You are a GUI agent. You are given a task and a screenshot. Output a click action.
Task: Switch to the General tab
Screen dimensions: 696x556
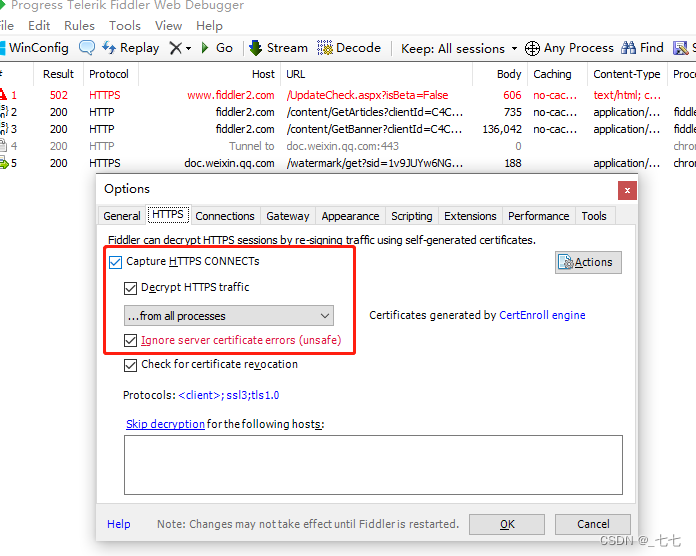122,216
